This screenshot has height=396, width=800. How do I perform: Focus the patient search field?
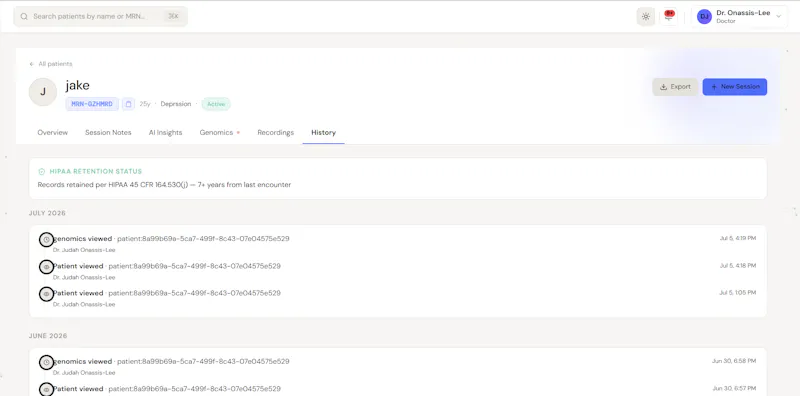coord(101,16)
